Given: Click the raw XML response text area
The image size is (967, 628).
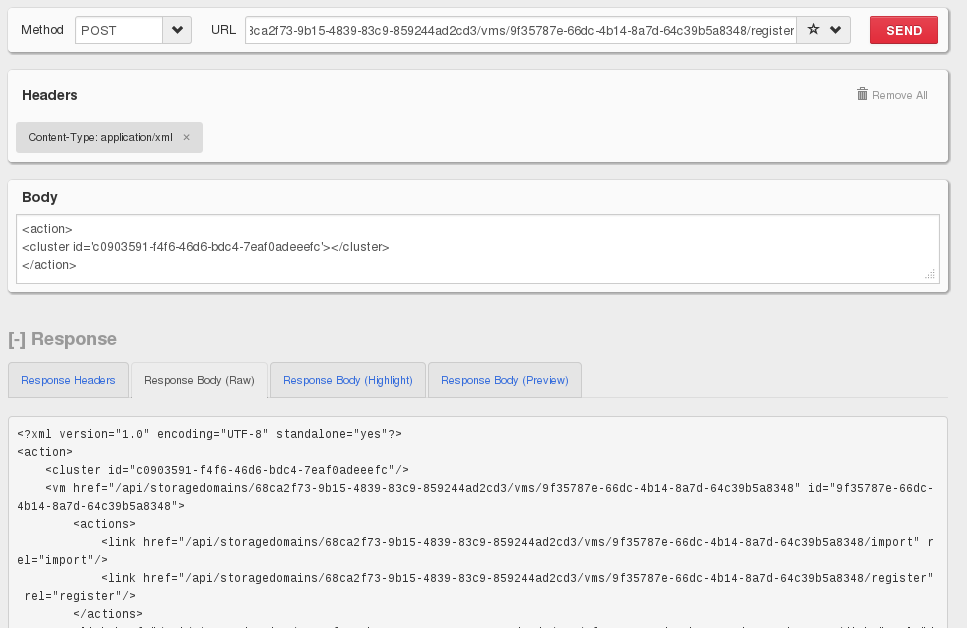Looking at the screenshot, I should point(477,520).
